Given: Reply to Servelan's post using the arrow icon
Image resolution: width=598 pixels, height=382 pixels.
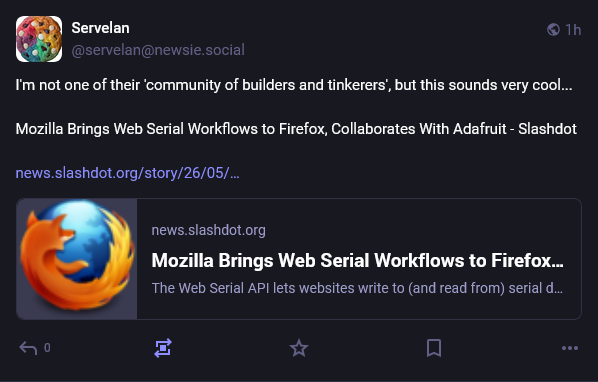Looking at the screenshot, I should (28, 348).
